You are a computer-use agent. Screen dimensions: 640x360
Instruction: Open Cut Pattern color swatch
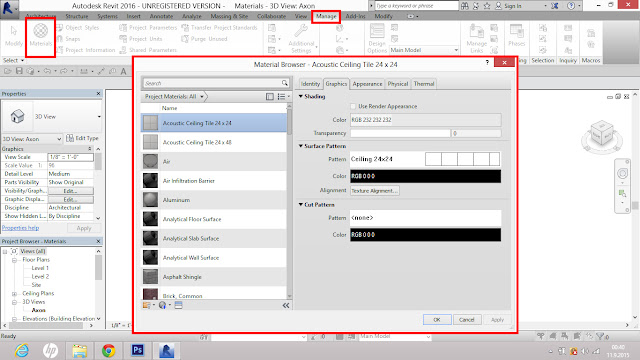tap(425, 235)
